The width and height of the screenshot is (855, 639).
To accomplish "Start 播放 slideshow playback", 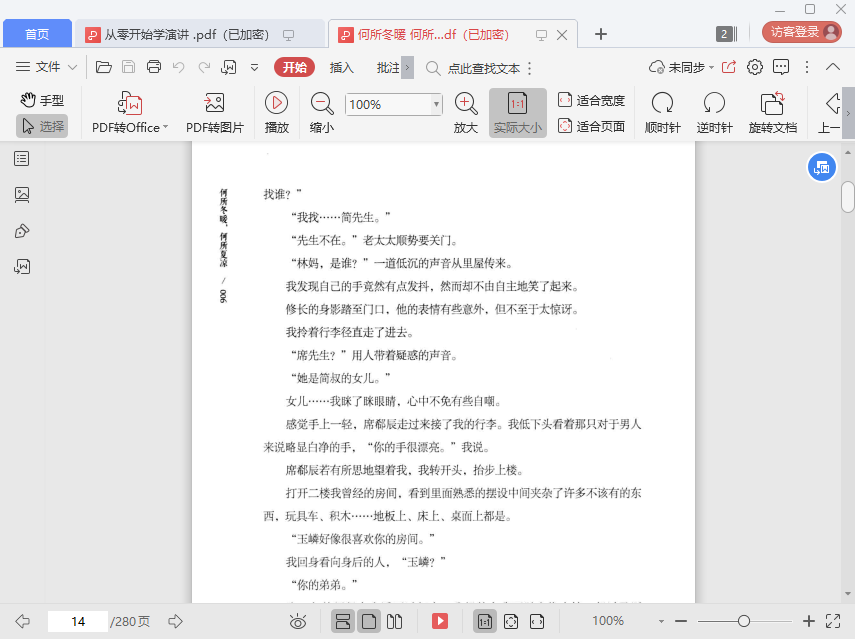I will [x=276, y=113].
